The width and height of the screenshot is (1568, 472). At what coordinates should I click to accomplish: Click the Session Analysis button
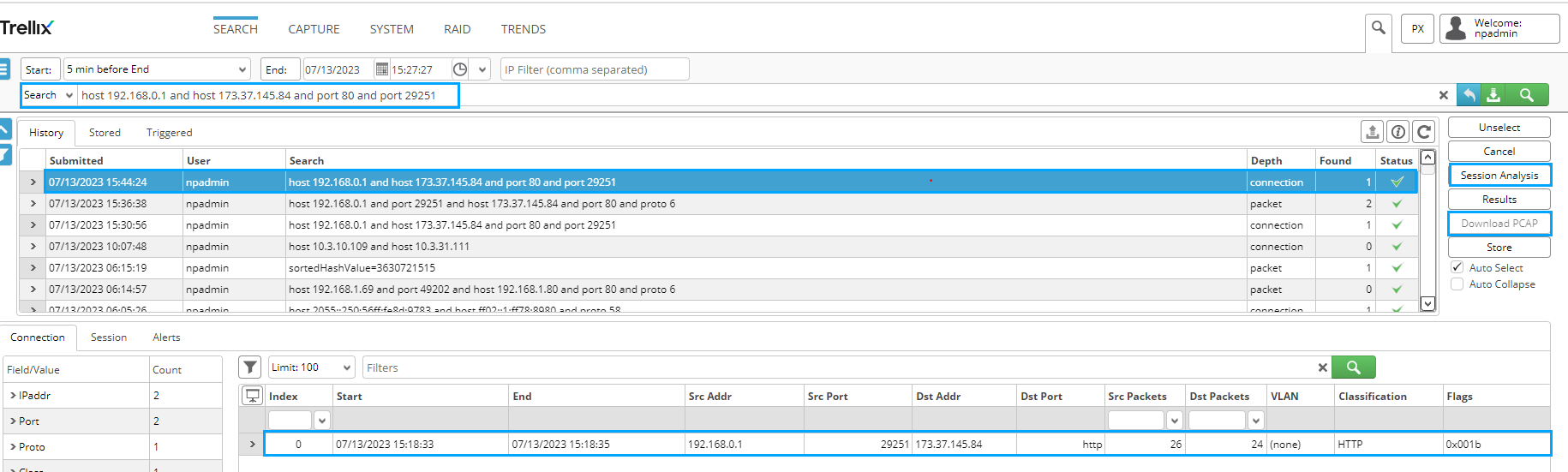click(1499, 176)
